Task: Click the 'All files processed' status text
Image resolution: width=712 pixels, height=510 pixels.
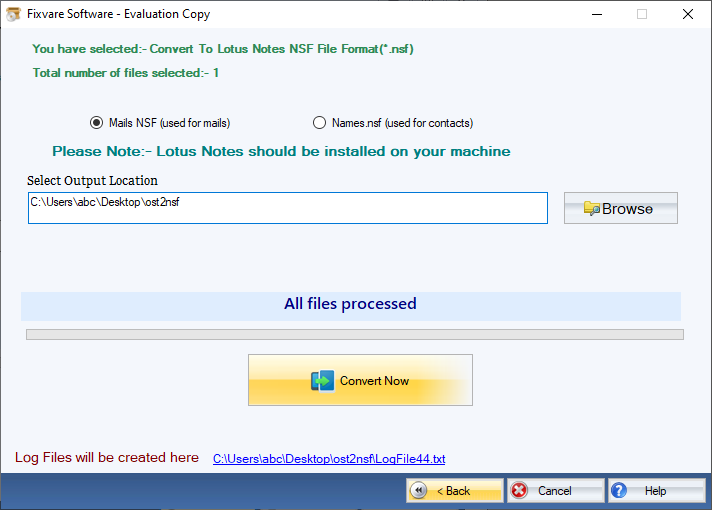Action: coord(350,303)
